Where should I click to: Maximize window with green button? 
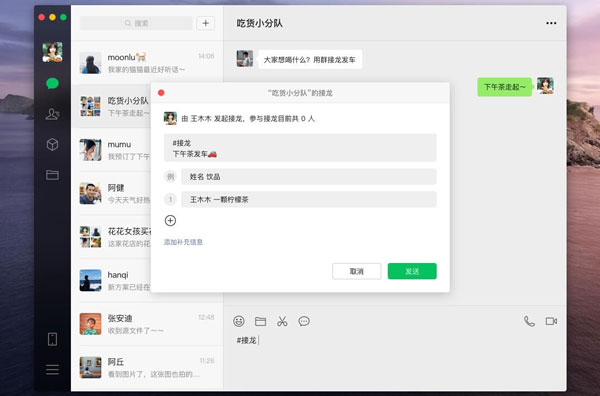click(64, 17)
